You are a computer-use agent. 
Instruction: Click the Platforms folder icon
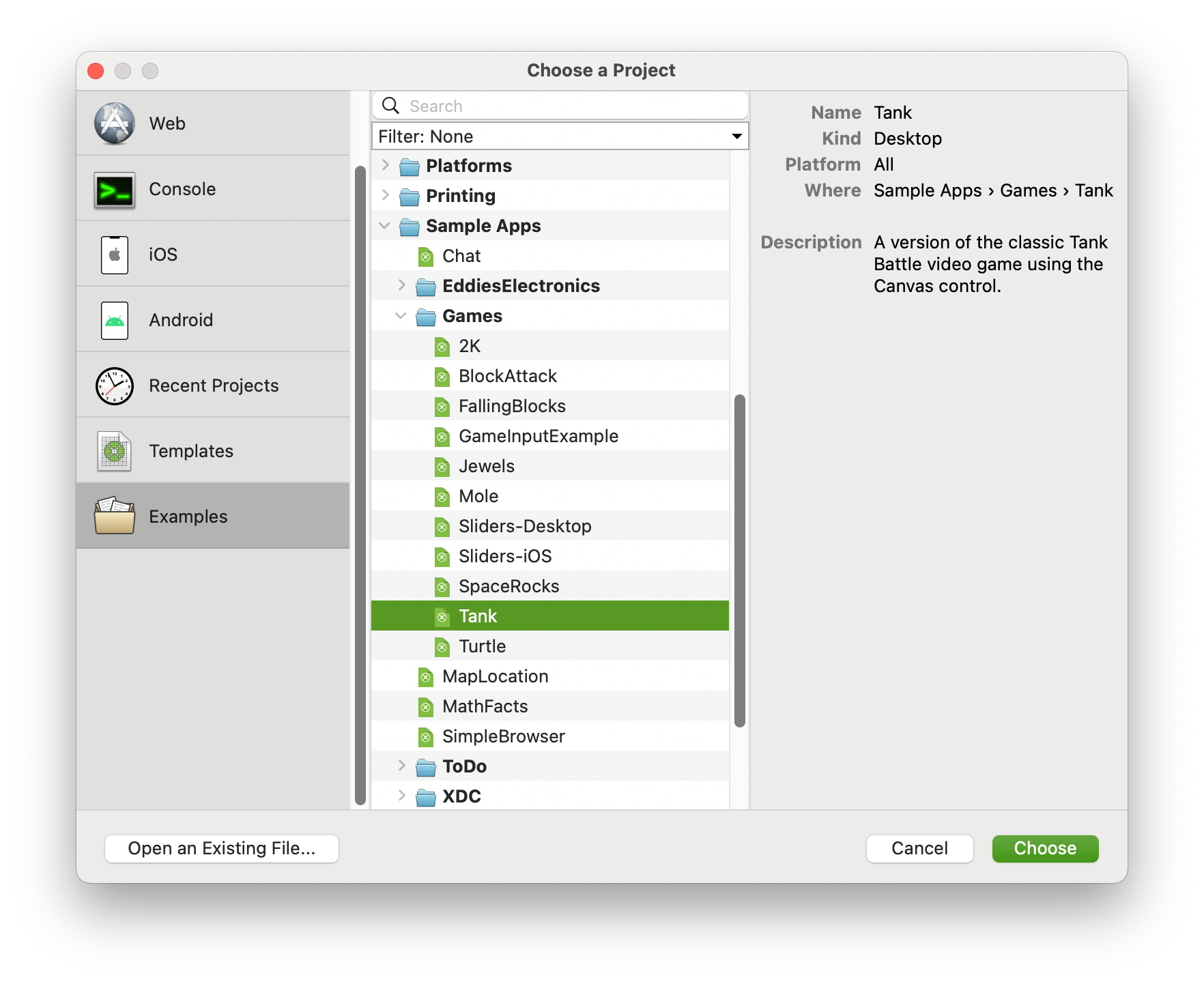(409, 167)
